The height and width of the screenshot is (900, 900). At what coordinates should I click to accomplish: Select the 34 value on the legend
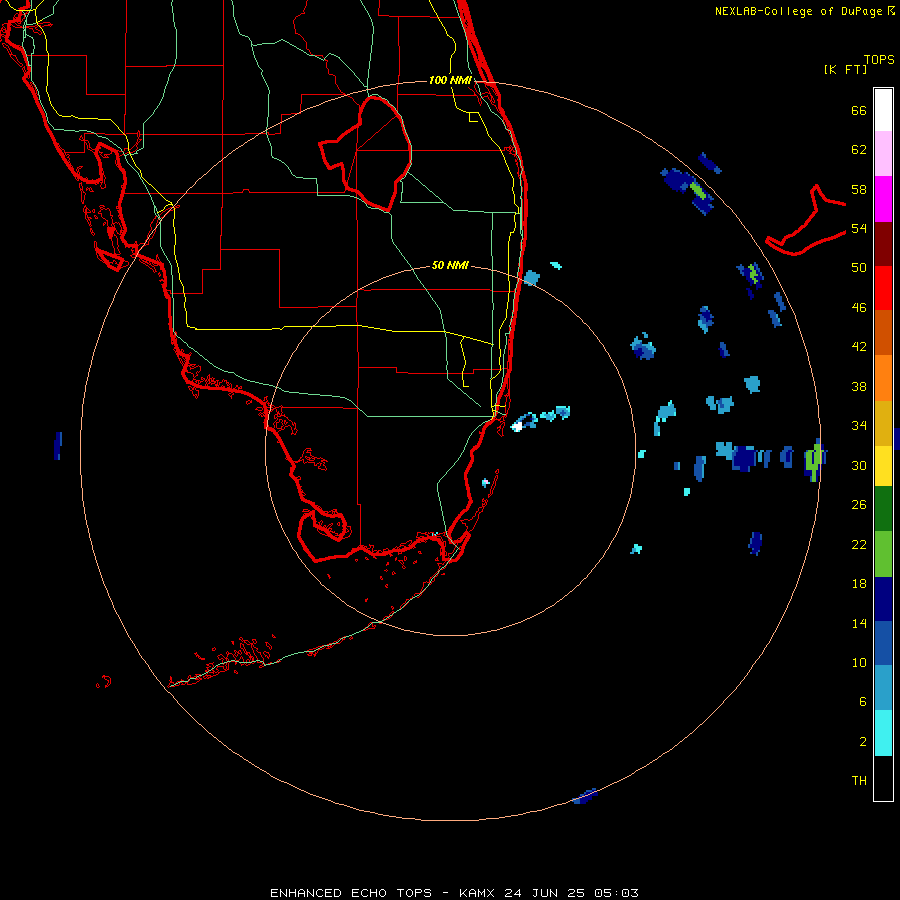(x=859, y=426)
